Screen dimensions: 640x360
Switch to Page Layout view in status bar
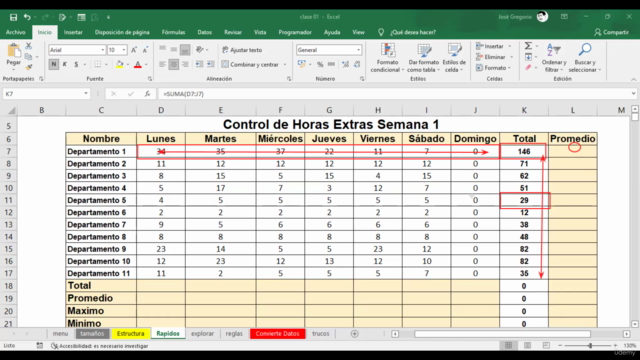click(527, 346)
